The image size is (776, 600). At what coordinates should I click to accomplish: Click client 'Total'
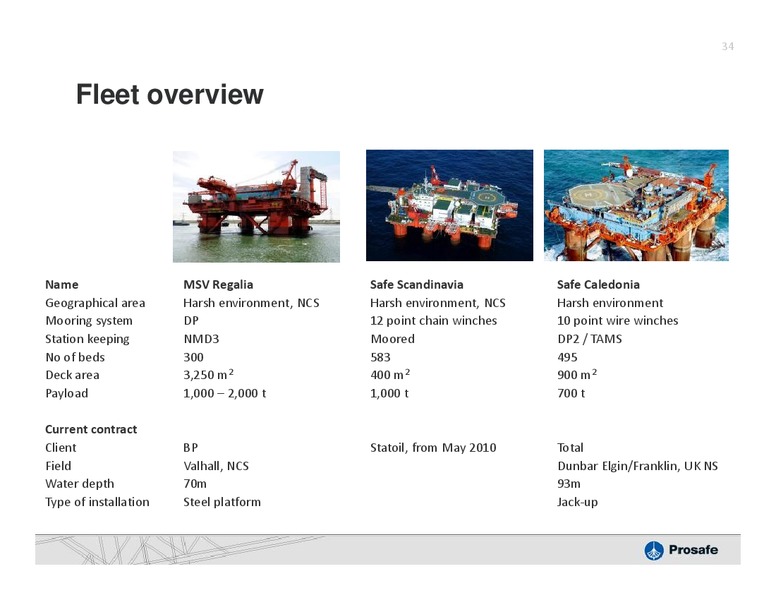pyautogui.click(x=570, y=448)
